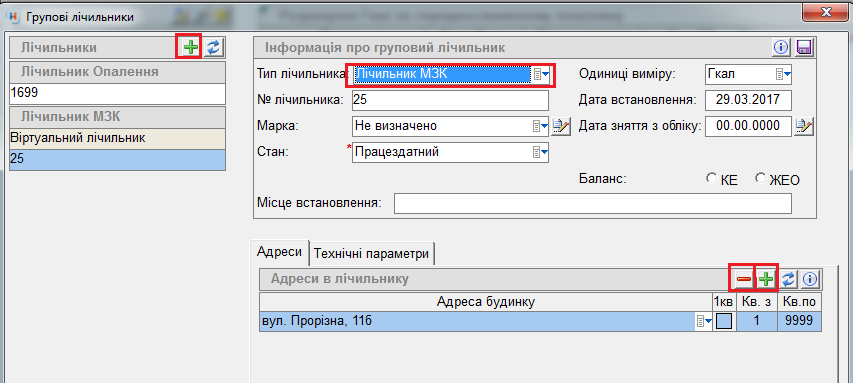
Task: Switch to the Технічні параметри tab
Action: click(372, 254)
